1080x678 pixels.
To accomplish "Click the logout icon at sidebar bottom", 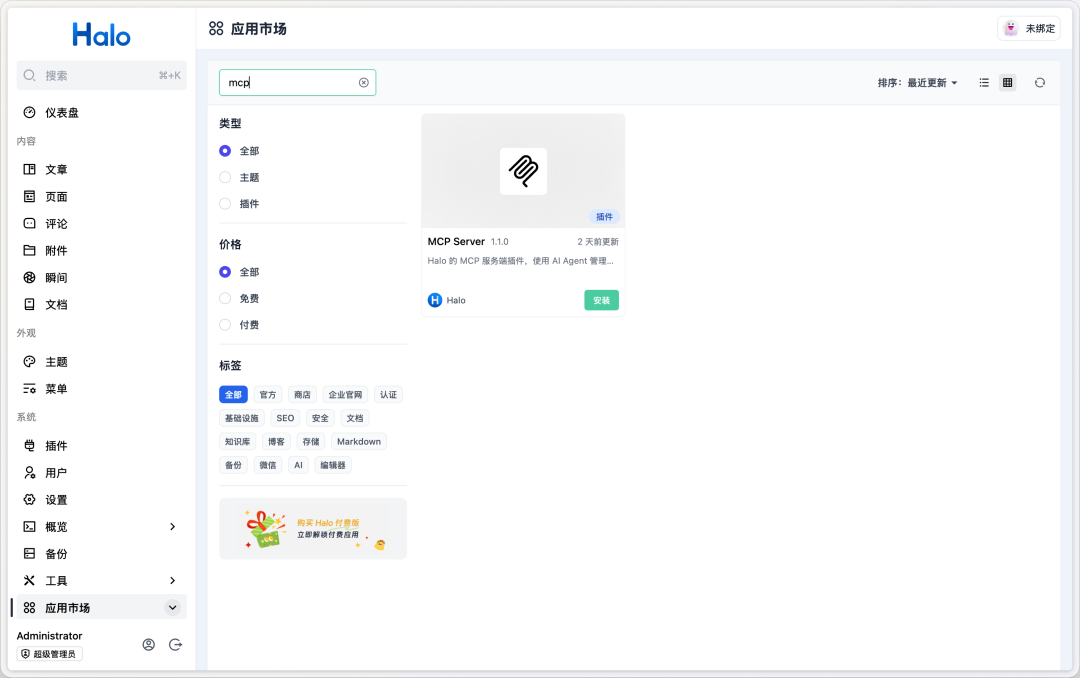I will (176, 644).
